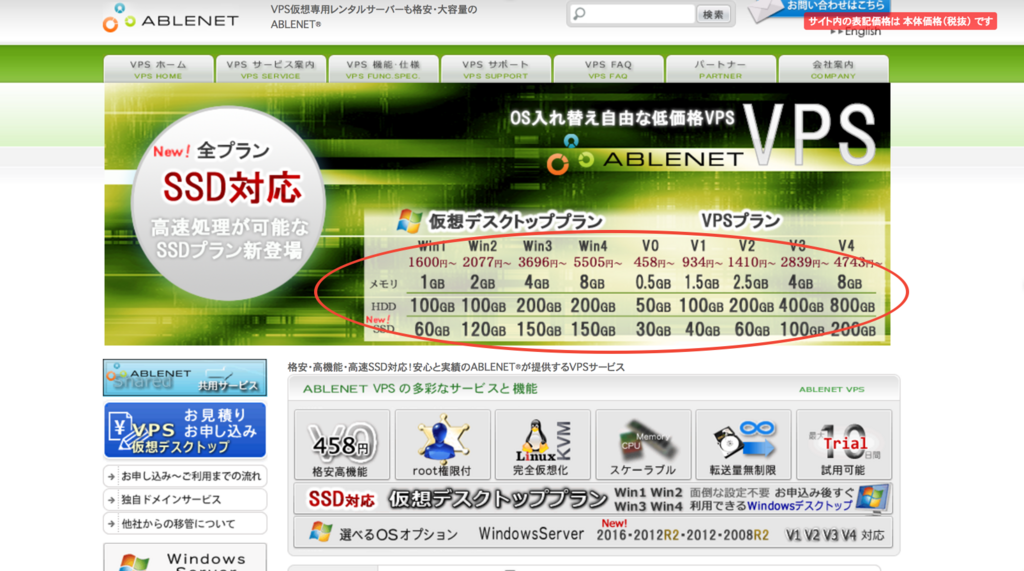Image resolution: width=1024 pixels, height=571 pixels.
Task: Click the red 税抜 price notice badge
Action: [900, 21]
